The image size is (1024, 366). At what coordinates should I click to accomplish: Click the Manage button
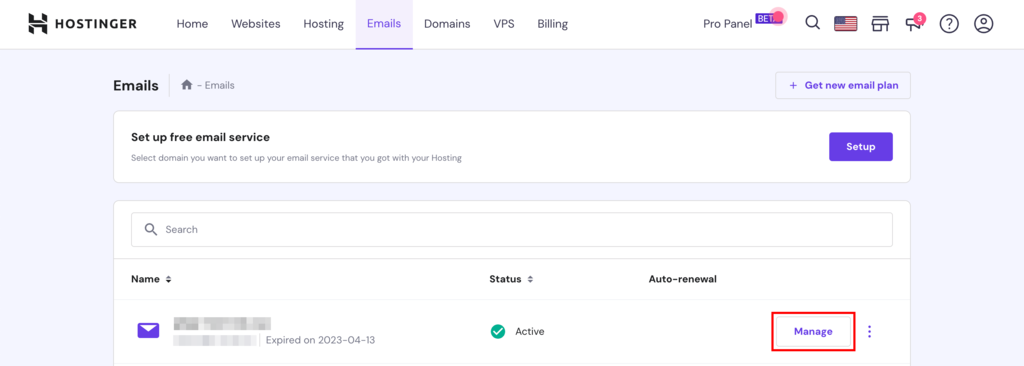(x=813, y=331)
